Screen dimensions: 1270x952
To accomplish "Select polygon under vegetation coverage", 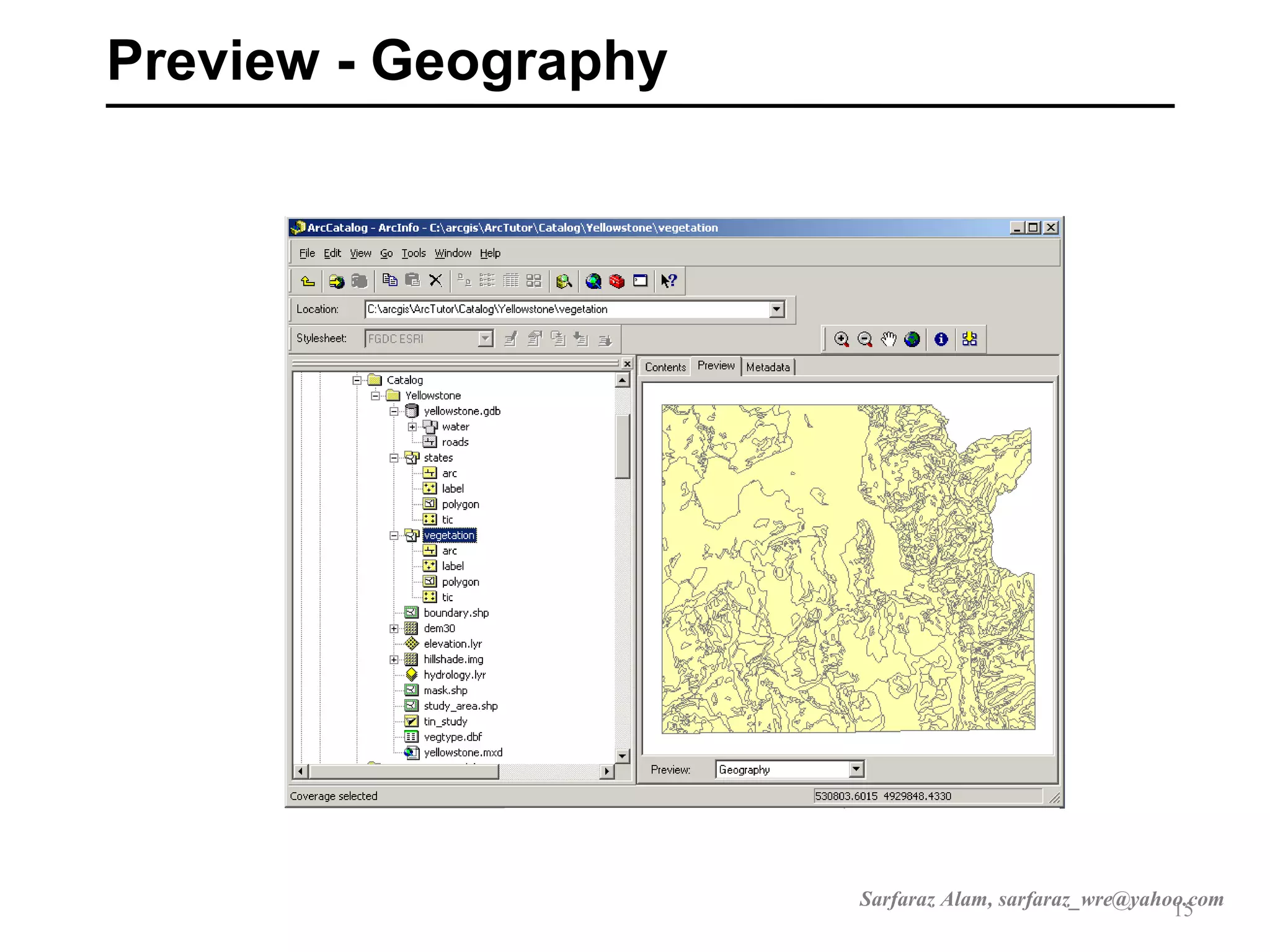I will click(460, 582).
